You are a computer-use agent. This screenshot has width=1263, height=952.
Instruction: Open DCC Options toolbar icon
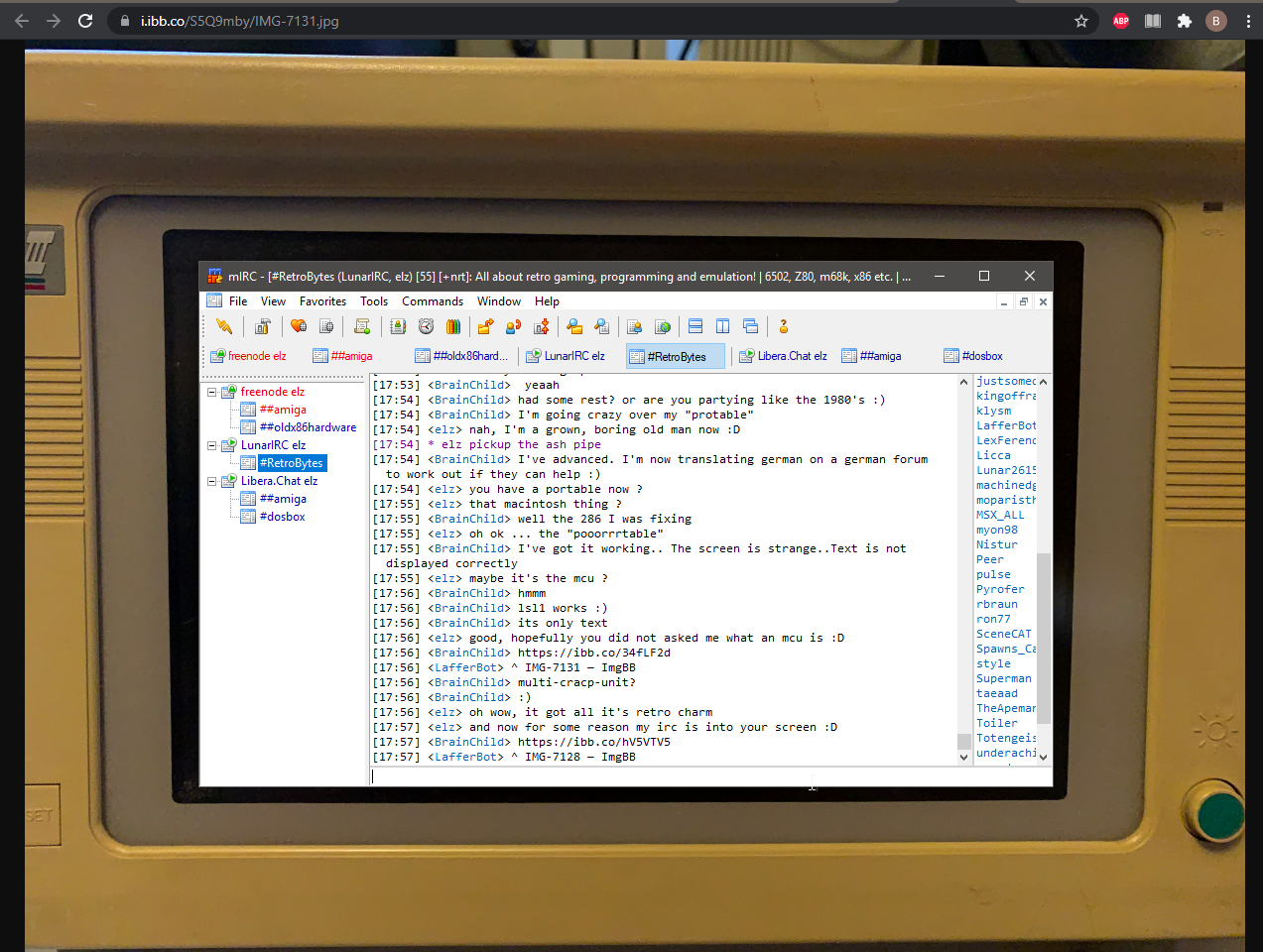(541, 326)
